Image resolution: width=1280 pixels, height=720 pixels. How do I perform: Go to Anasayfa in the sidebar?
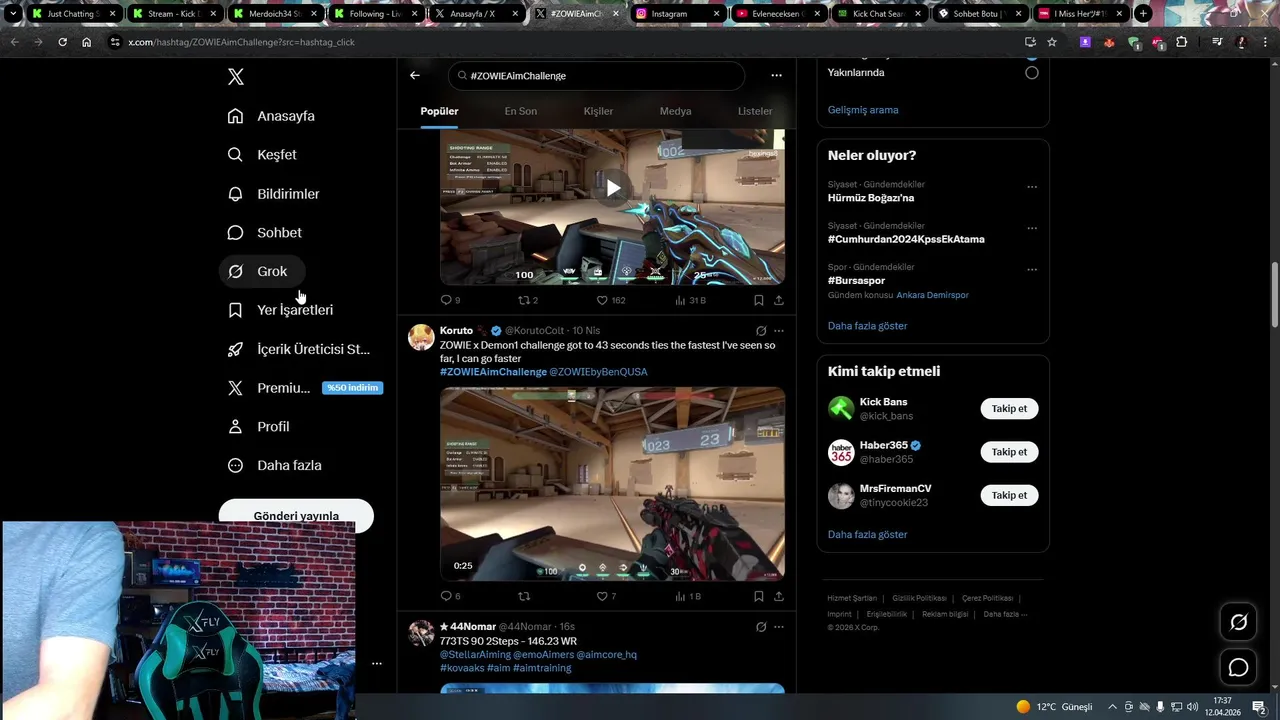pos(272,116)
